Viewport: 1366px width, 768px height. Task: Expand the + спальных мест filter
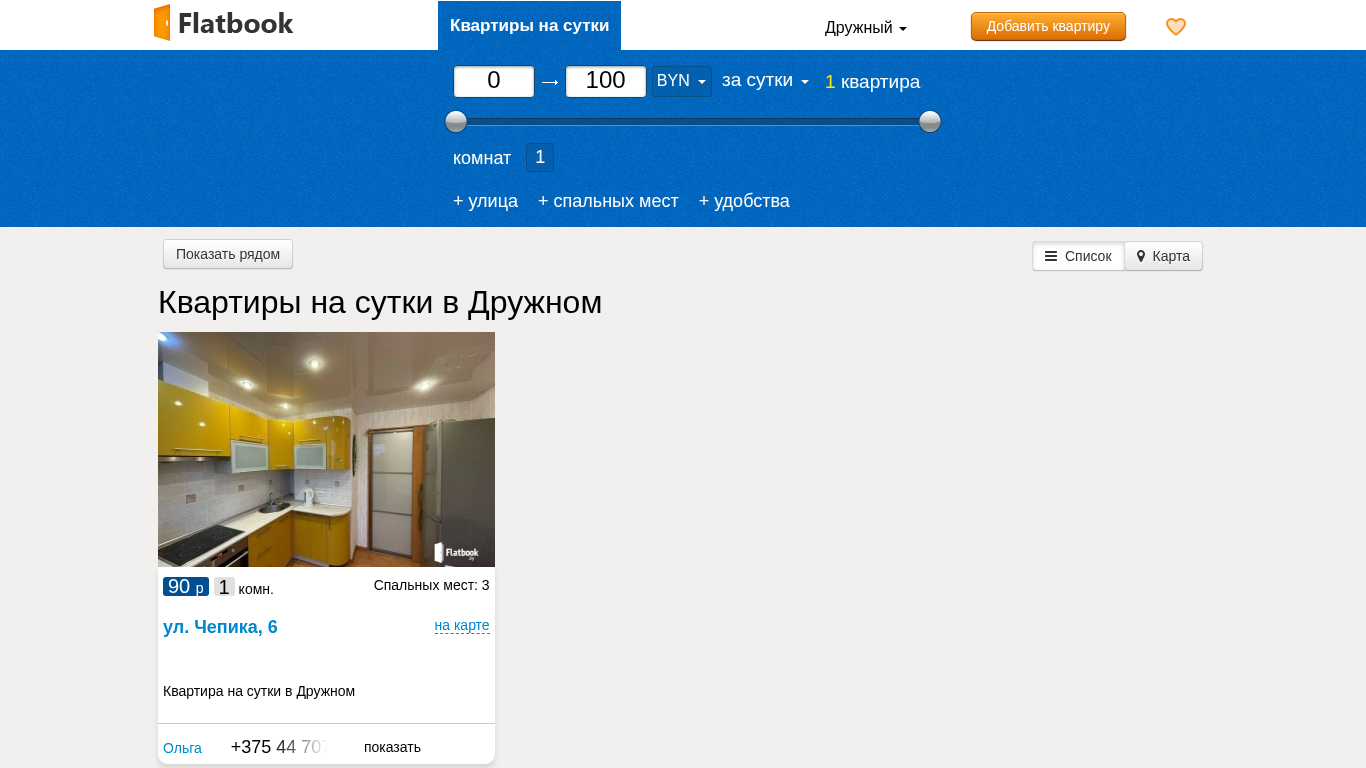point(608,201)
